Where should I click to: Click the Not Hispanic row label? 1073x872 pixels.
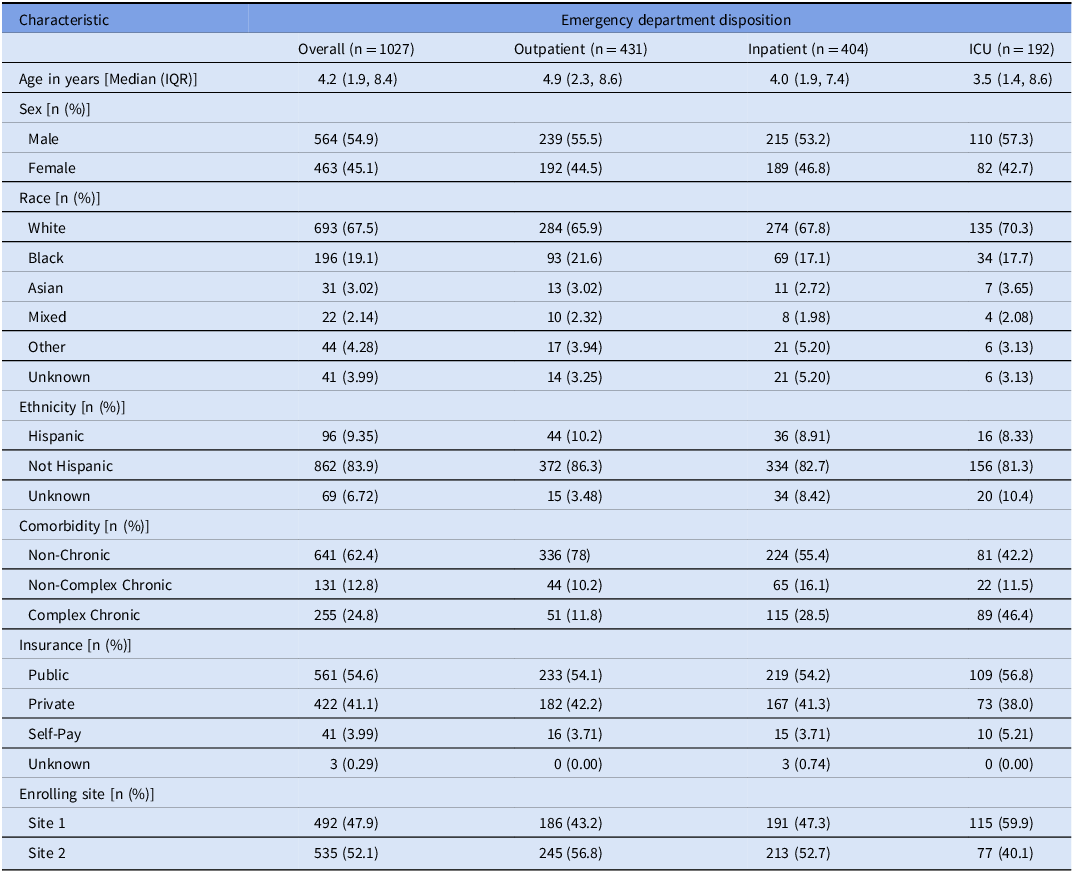pos(70,466)
